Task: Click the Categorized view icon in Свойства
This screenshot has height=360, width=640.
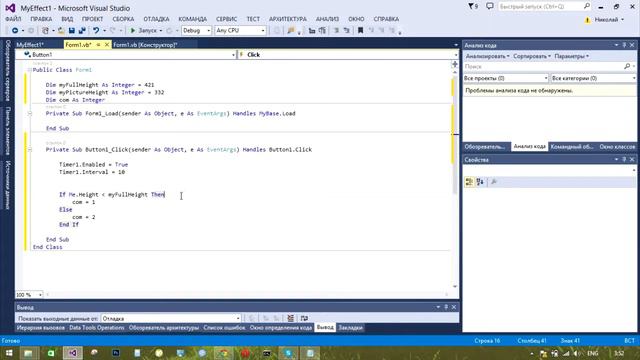Action: [469, 182]
